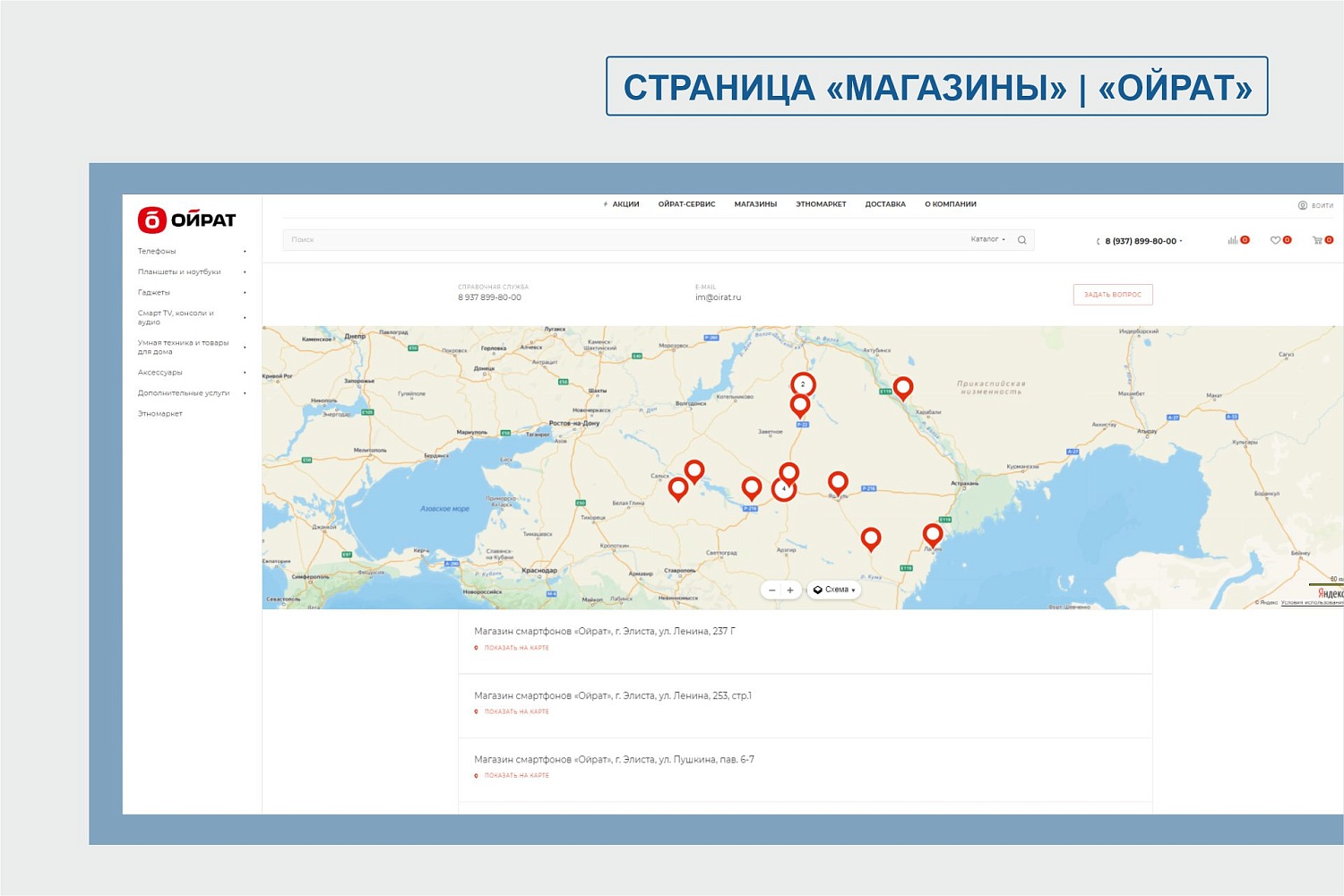Expand the Планшеты и ноутбуки arrow

(x=245, y=271)
